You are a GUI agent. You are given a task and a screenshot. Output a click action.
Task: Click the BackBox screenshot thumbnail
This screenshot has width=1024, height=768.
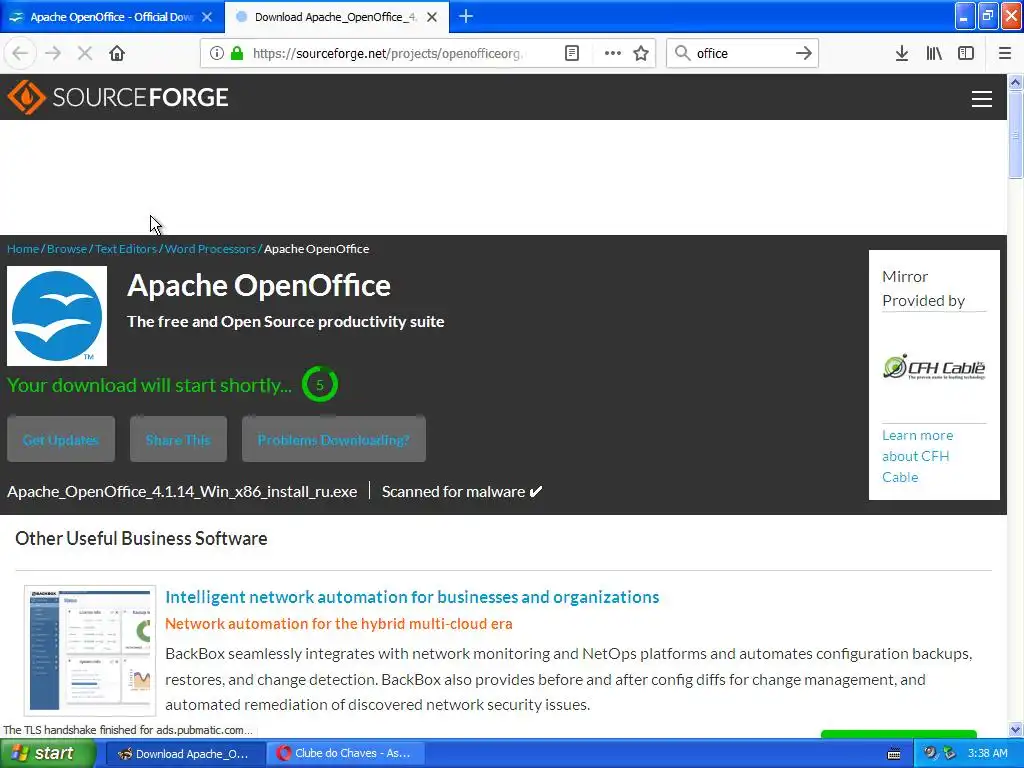pyautogui.click(x=90, y=650)
